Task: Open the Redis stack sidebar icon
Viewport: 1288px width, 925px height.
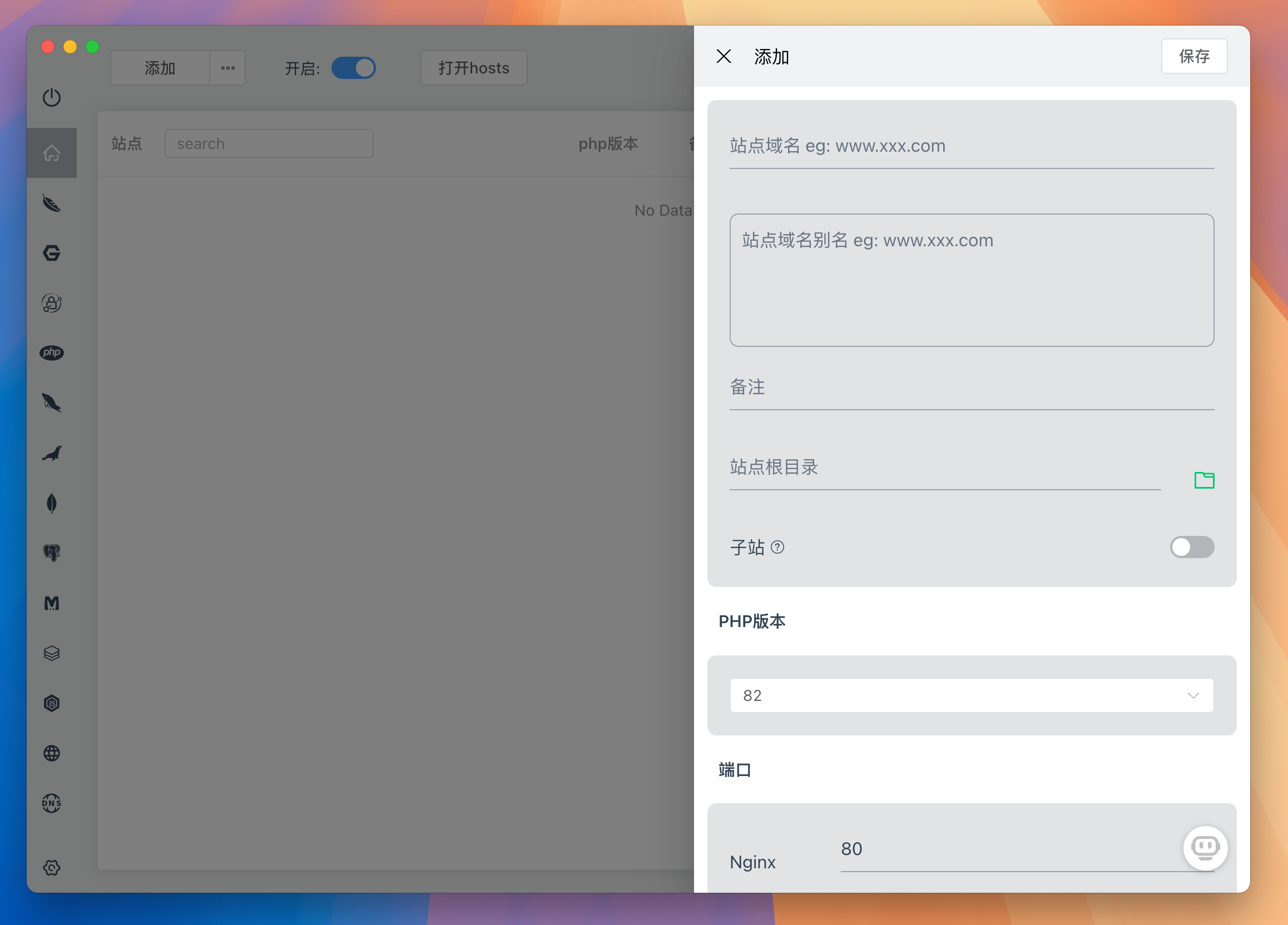Action: pos(52,653)
